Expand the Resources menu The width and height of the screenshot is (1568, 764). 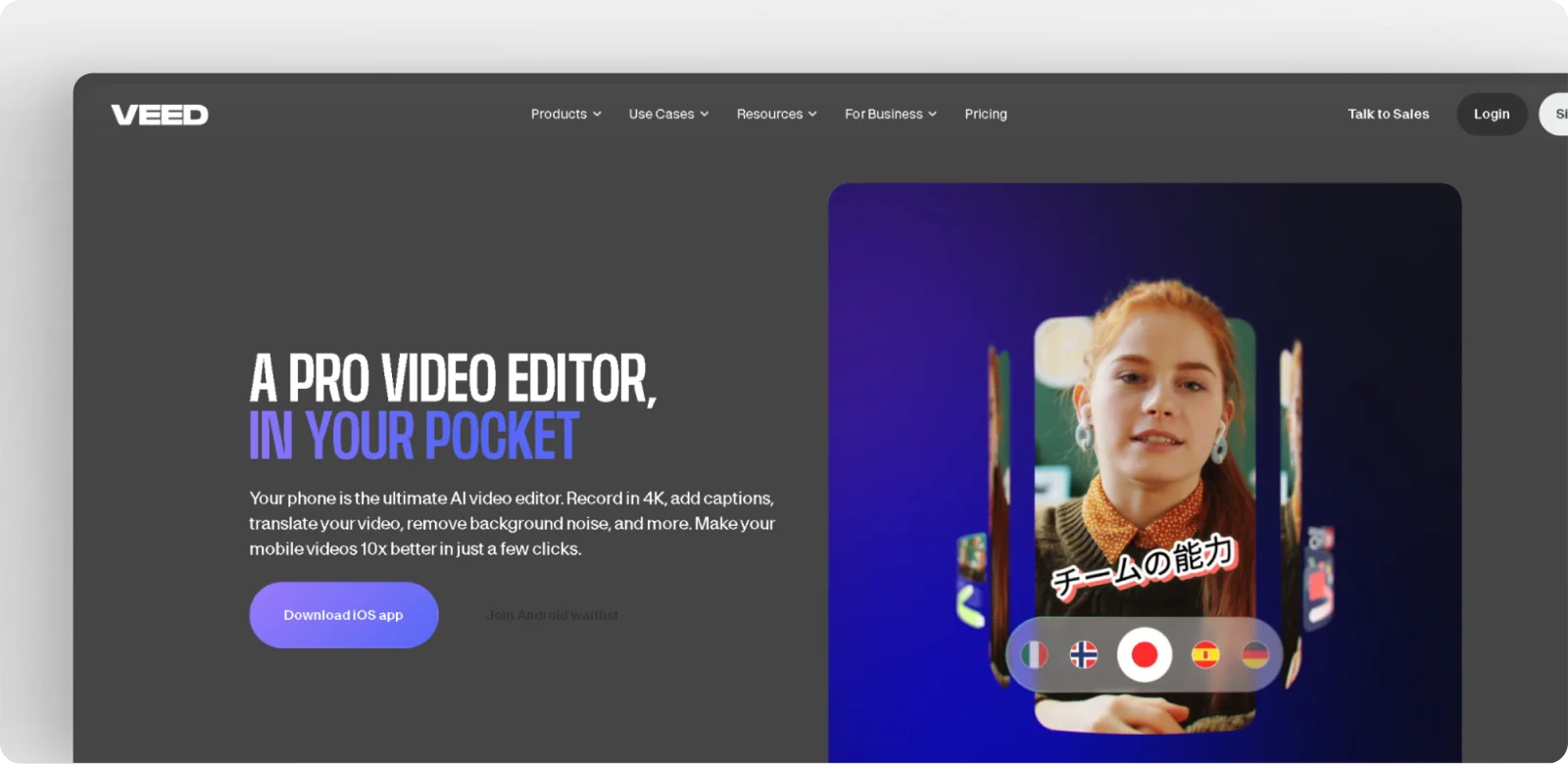(776, 114)
